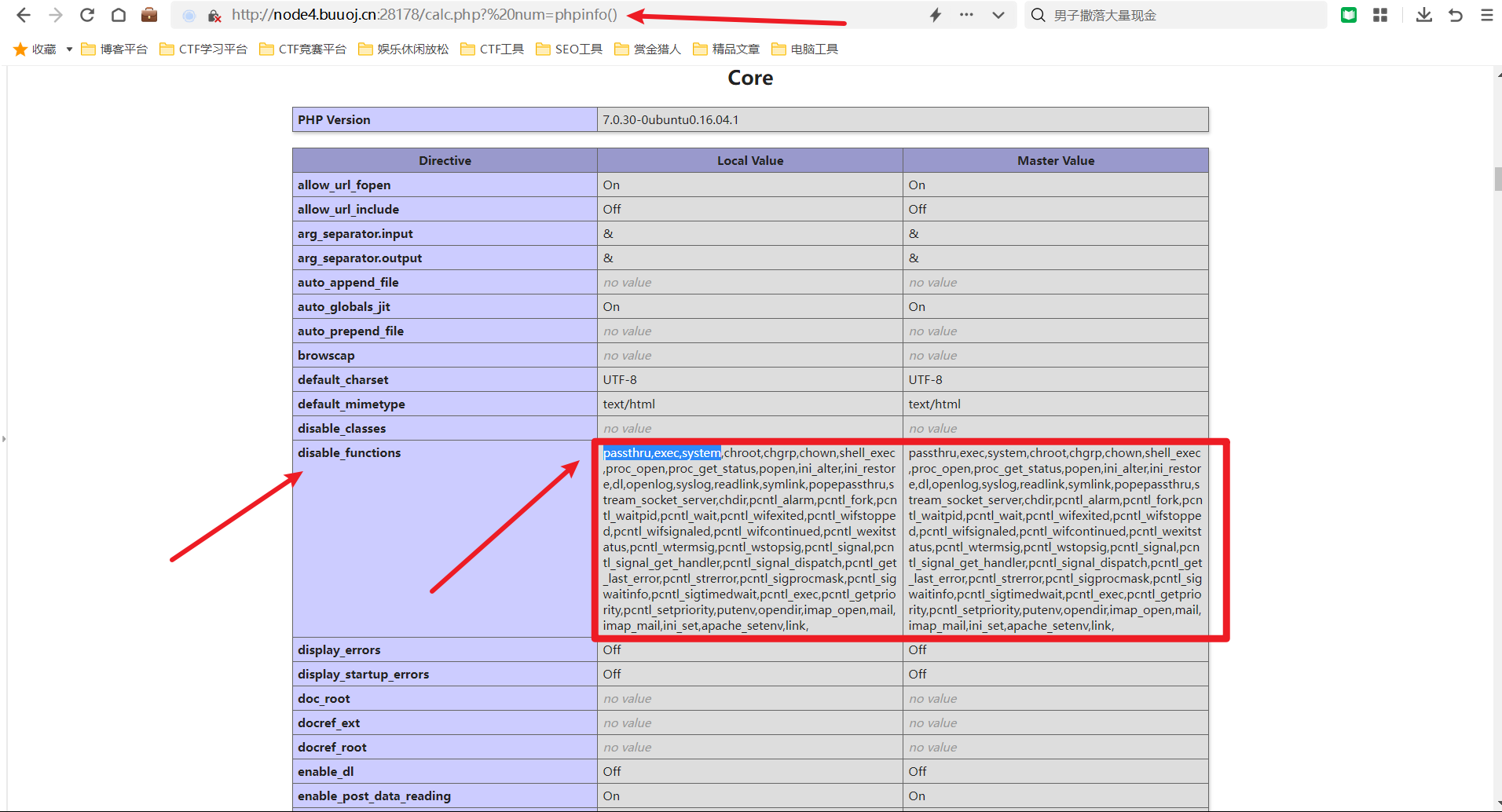Click the default_mimetype directive
This screenshot has width=1502, height=812.
click(351, 404)
